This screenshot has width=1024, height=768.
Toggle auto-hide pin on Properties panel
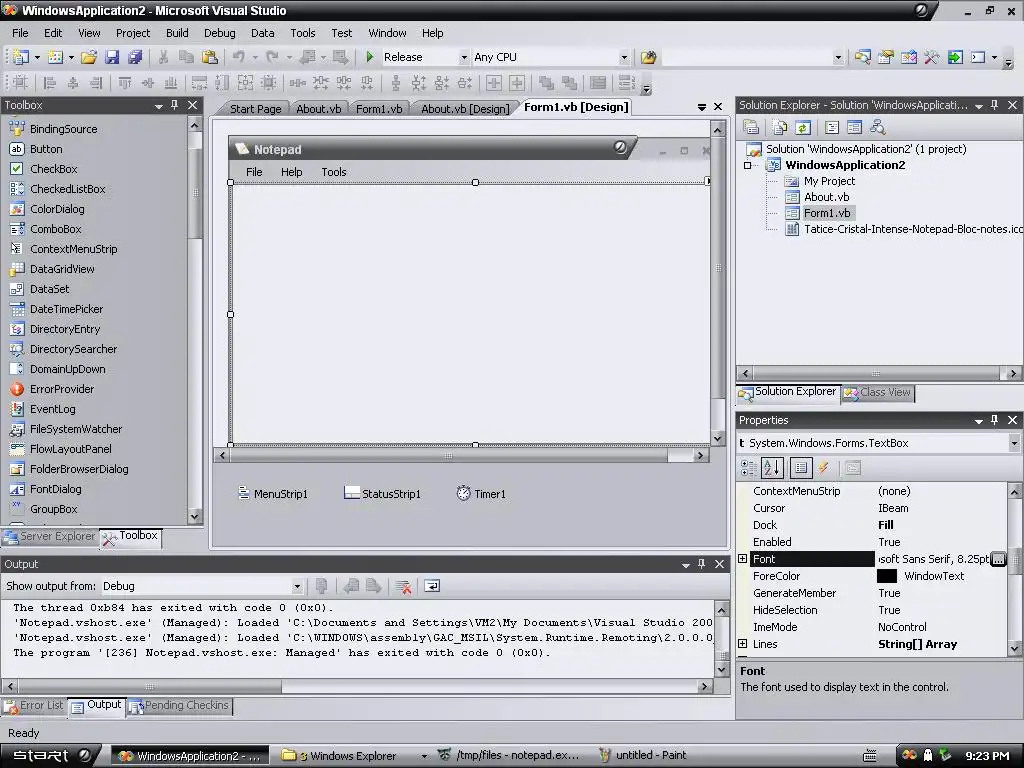[995, 420]
